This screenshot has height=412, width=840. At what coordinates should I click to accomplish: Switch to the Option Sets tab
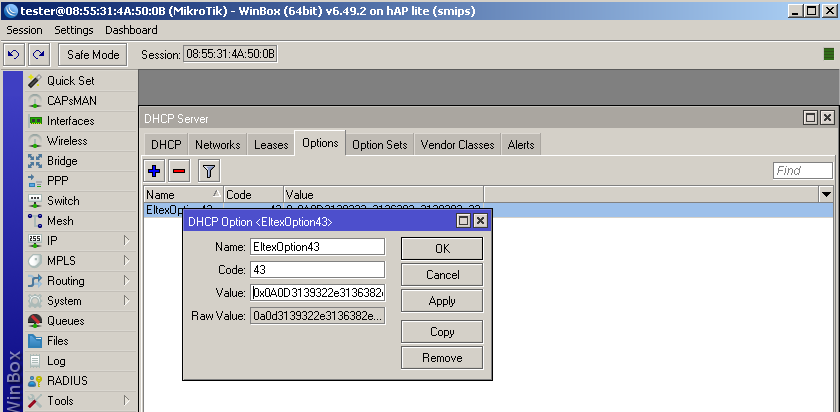[x=380, y=145]
